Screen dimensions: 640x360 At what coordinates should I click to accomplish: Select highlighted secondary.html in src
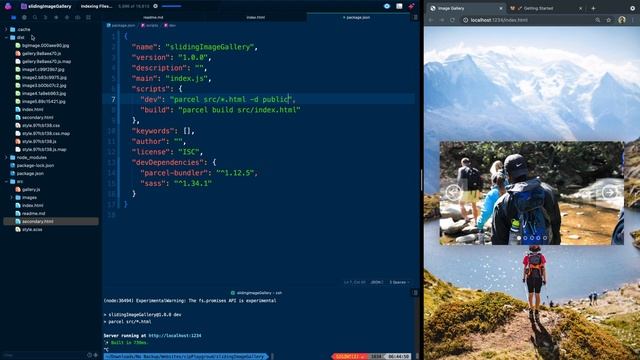tap(51, 221)
